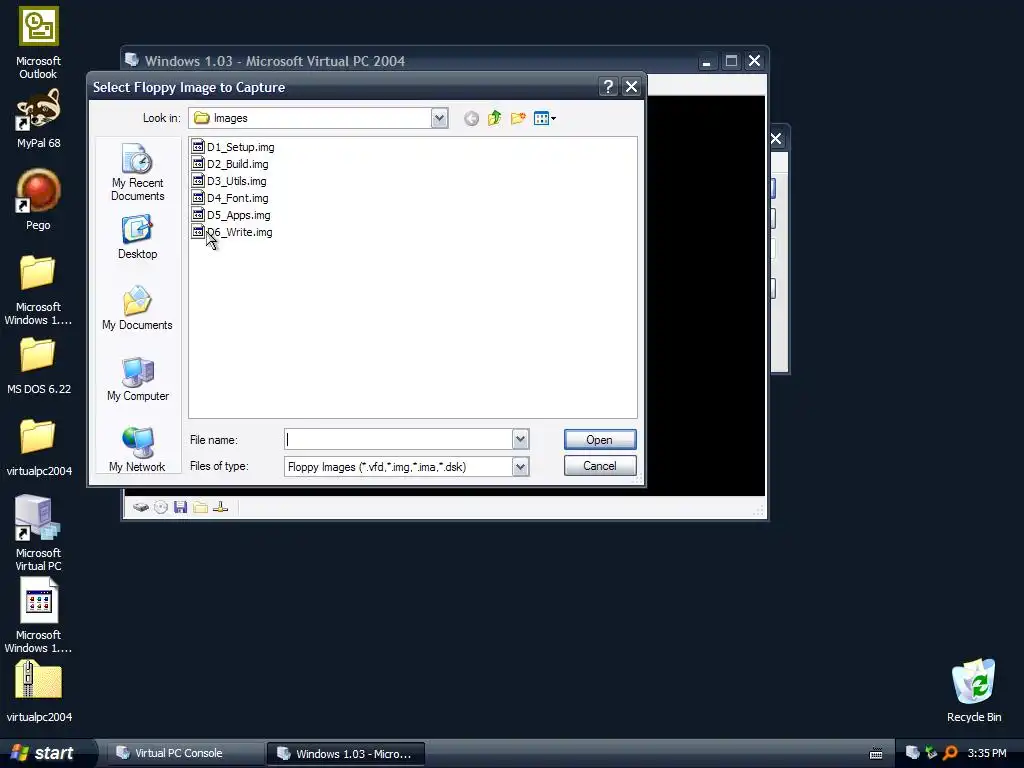Click the orange magnifier tray icon
Viewport: 1024px width, 768px height.
coord(950,753)
